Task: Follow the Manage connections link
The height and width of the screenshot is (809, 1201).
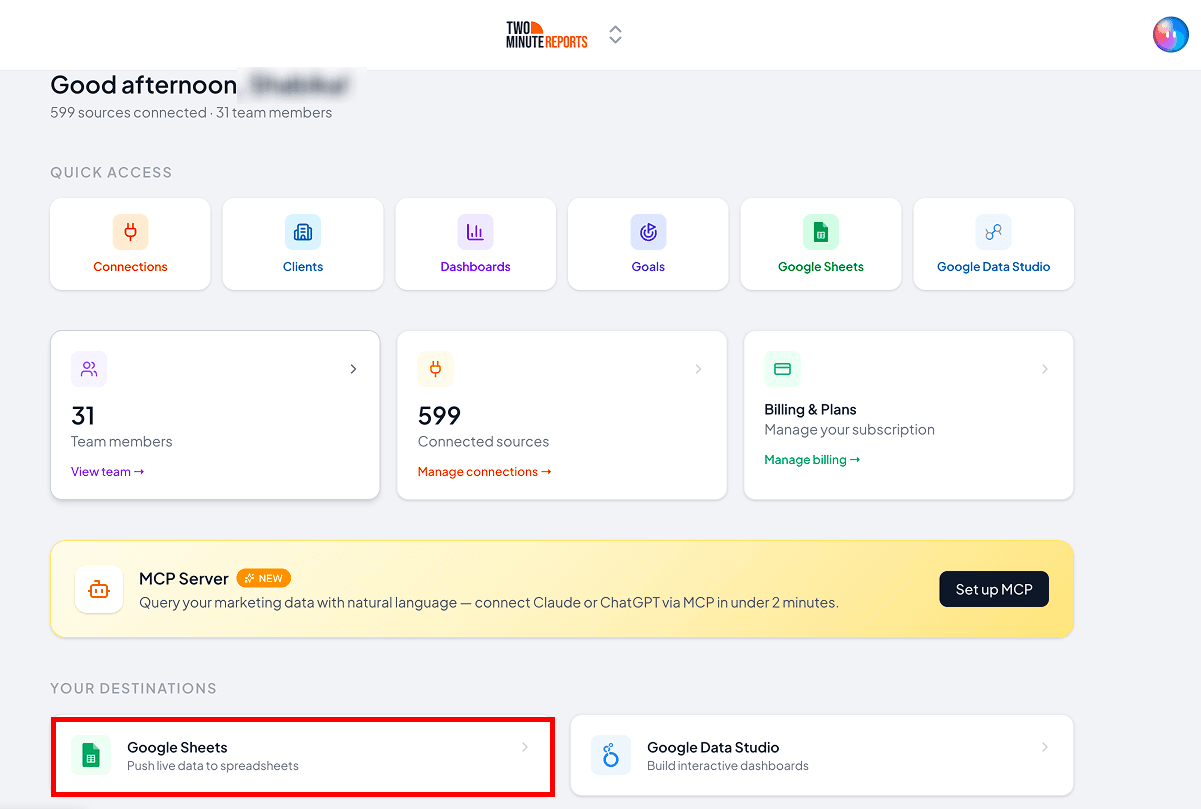Action: [485, 472]
